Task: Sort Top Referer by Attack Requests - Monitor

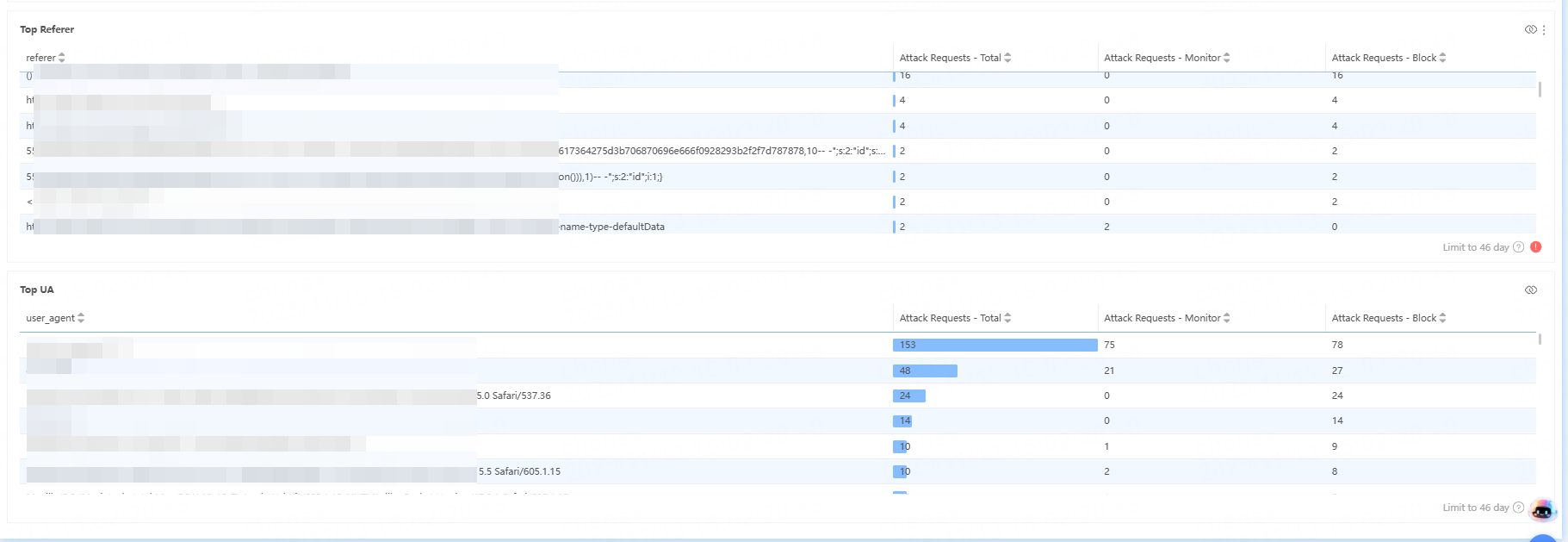Action: point(1226,58)
